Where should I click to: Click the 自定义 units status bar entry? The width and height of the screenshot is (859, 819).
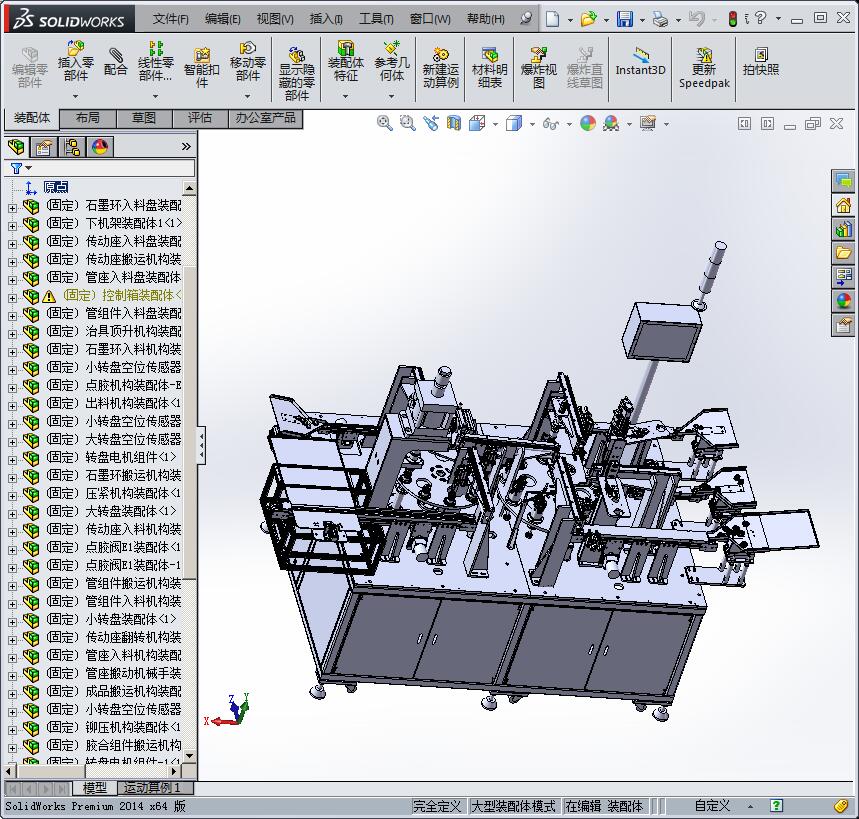pyautogui.click(x=712, y=806)
